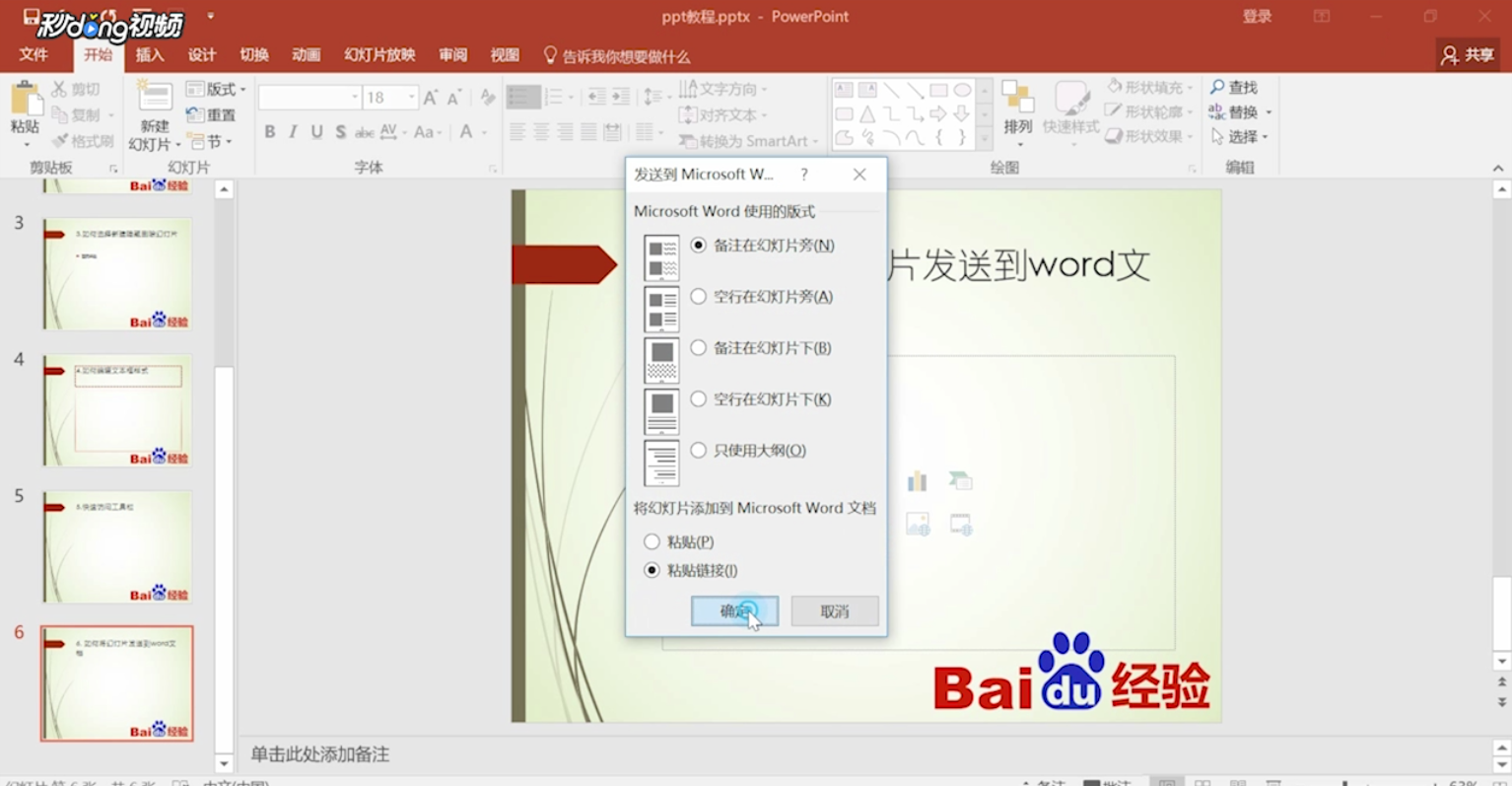
Task: Confirm dialog with 确定 button
Action: tap(734, 611)
